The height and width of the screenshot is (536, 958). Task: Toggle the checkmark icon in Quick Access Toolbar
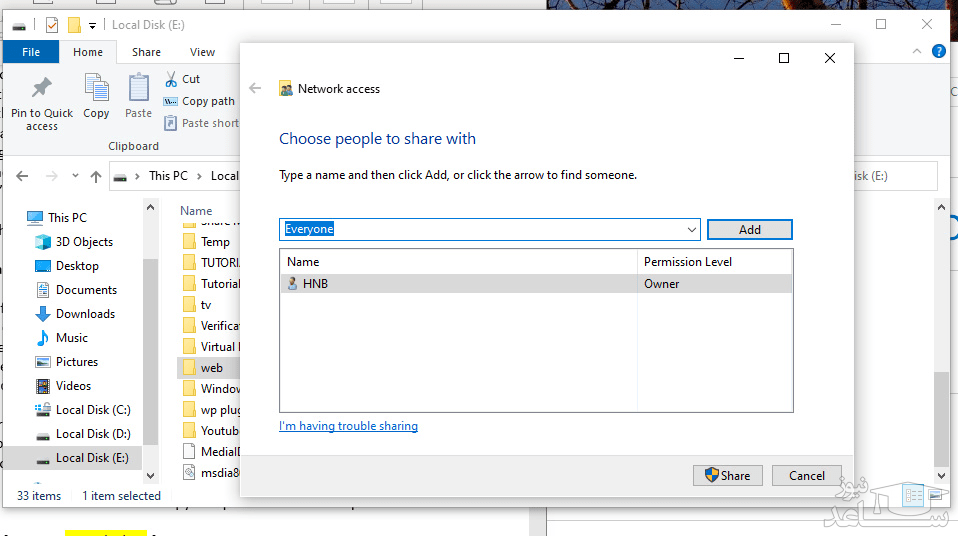coord(52,24)
